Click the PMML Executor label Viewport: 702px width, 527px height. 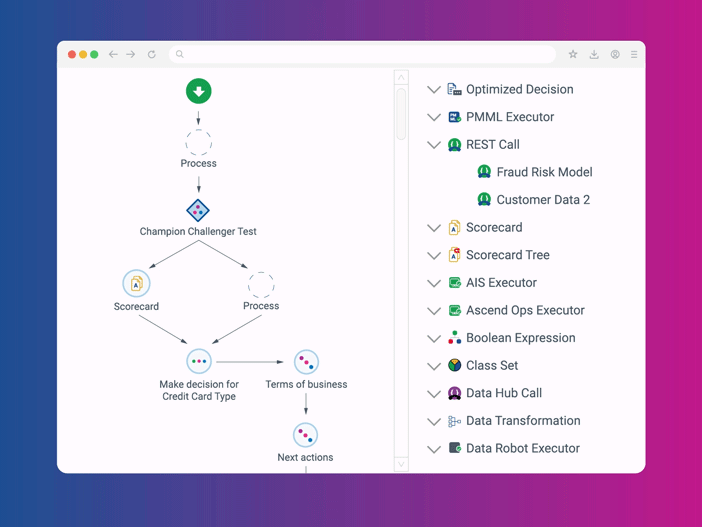coord(509,117)
